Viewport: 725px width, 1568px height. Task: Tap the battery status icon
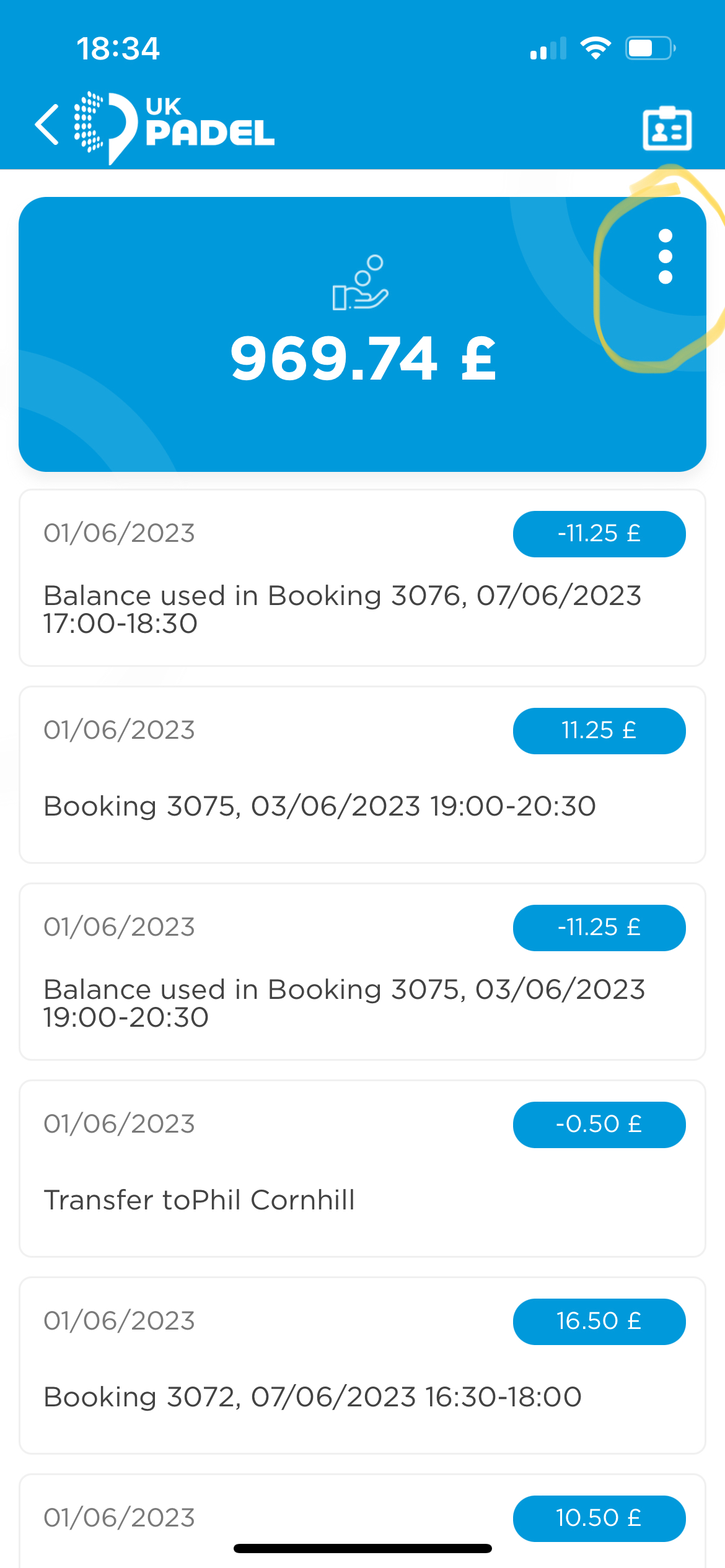click(649, 48)
